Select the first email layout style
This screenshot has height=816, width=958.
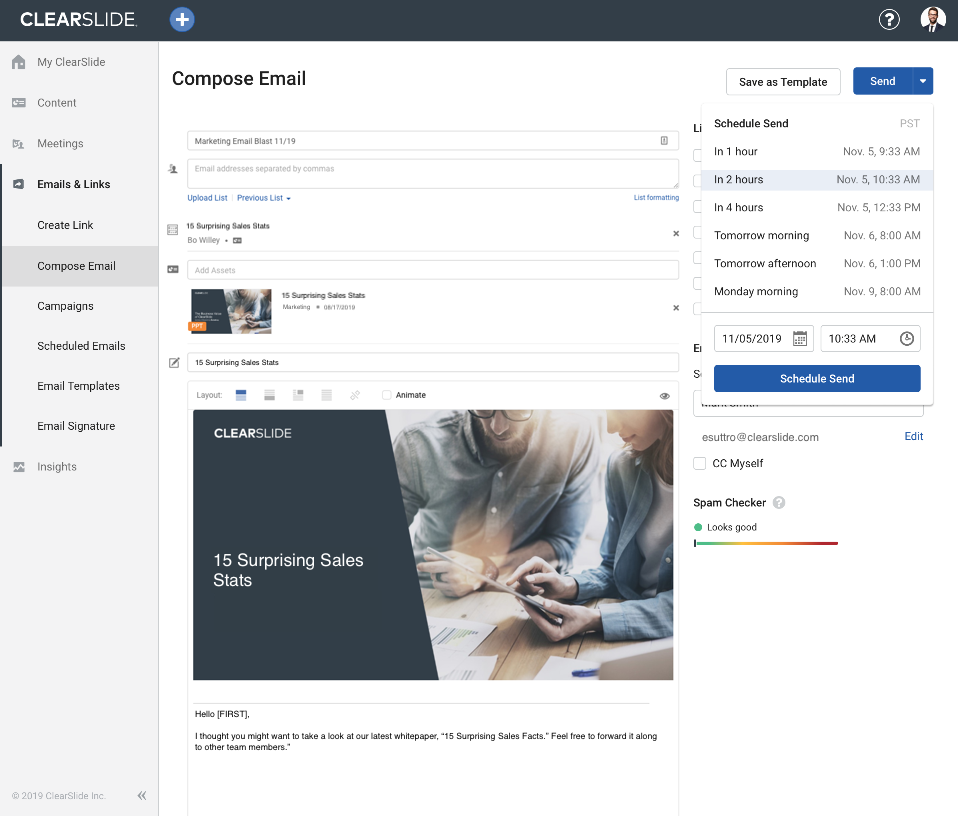click(x=240, y=394)
